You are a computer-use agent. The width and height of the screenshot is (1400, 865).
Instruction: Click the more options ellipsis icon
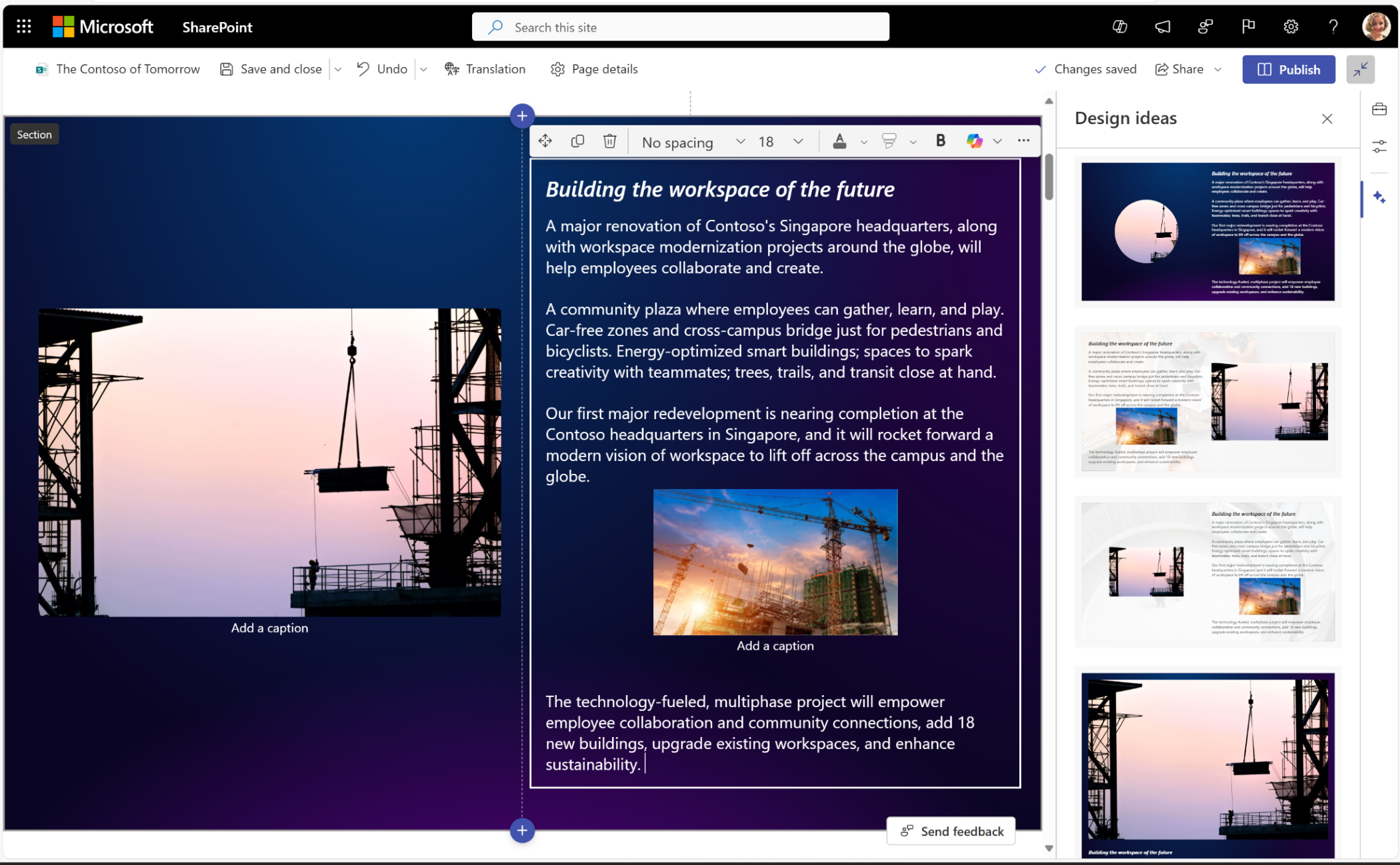pyautogui.click(x=1024, y=141)
